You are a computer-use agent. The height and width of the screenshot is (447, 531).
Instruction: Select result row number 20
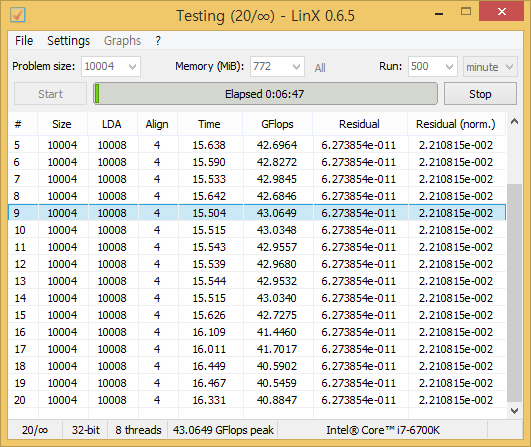(257, 400)
